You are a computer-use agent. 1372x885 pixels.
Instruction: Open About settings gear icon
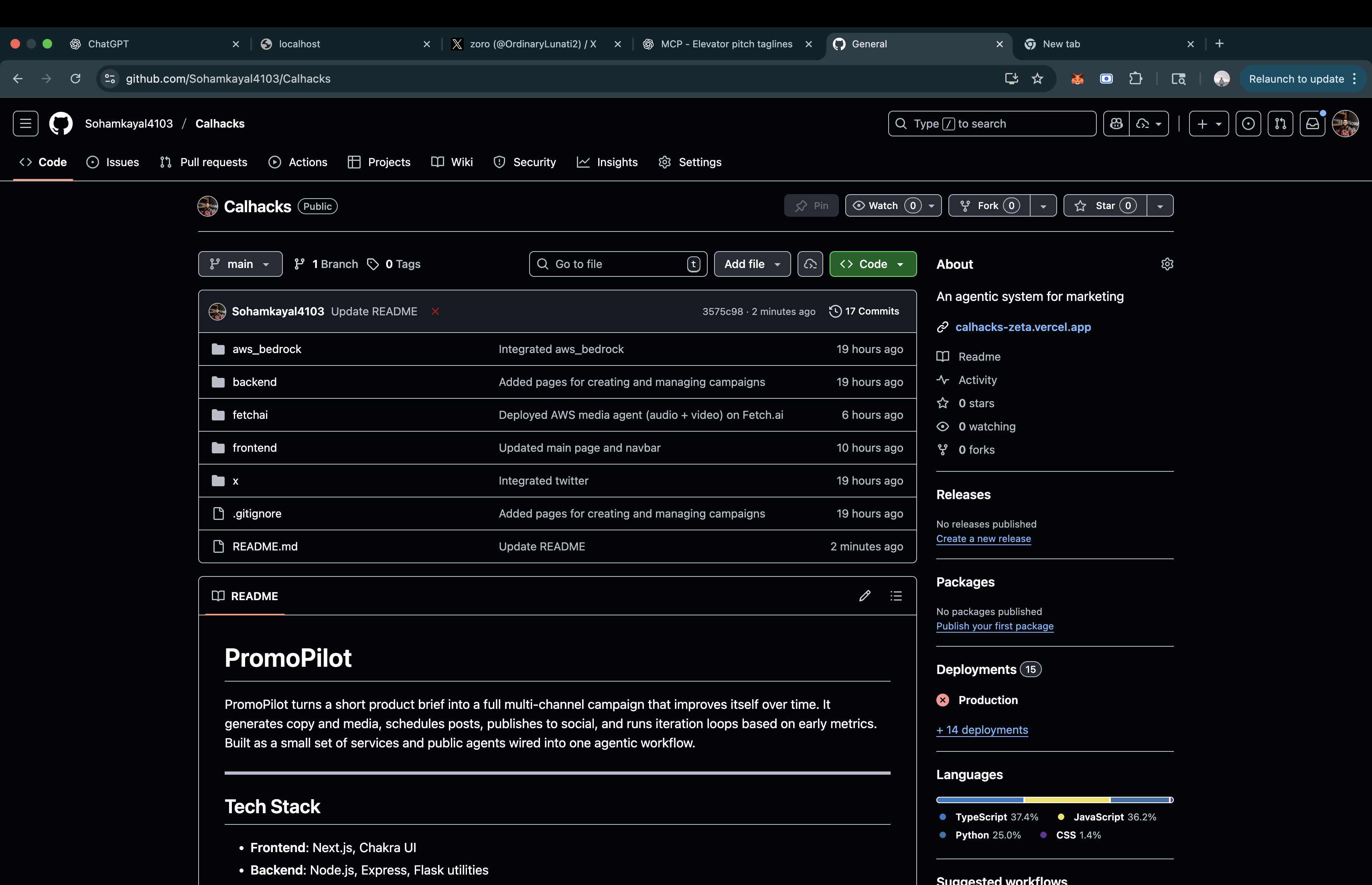click(x=1167, y=264)
